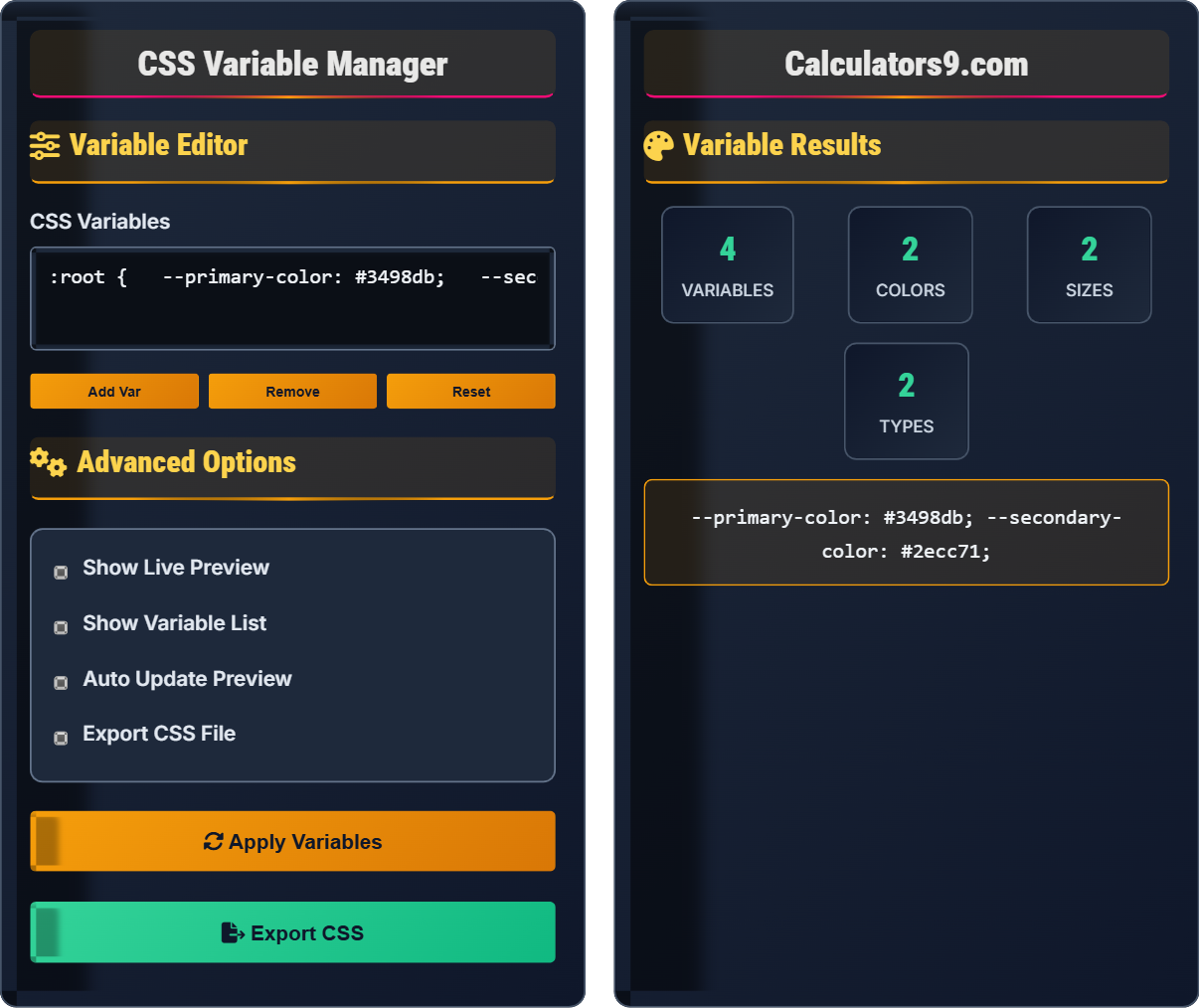Viewport: 1199px width, 1008px height.
Task: Focus the CSS Variables text area
Action: tap(292, 298)
